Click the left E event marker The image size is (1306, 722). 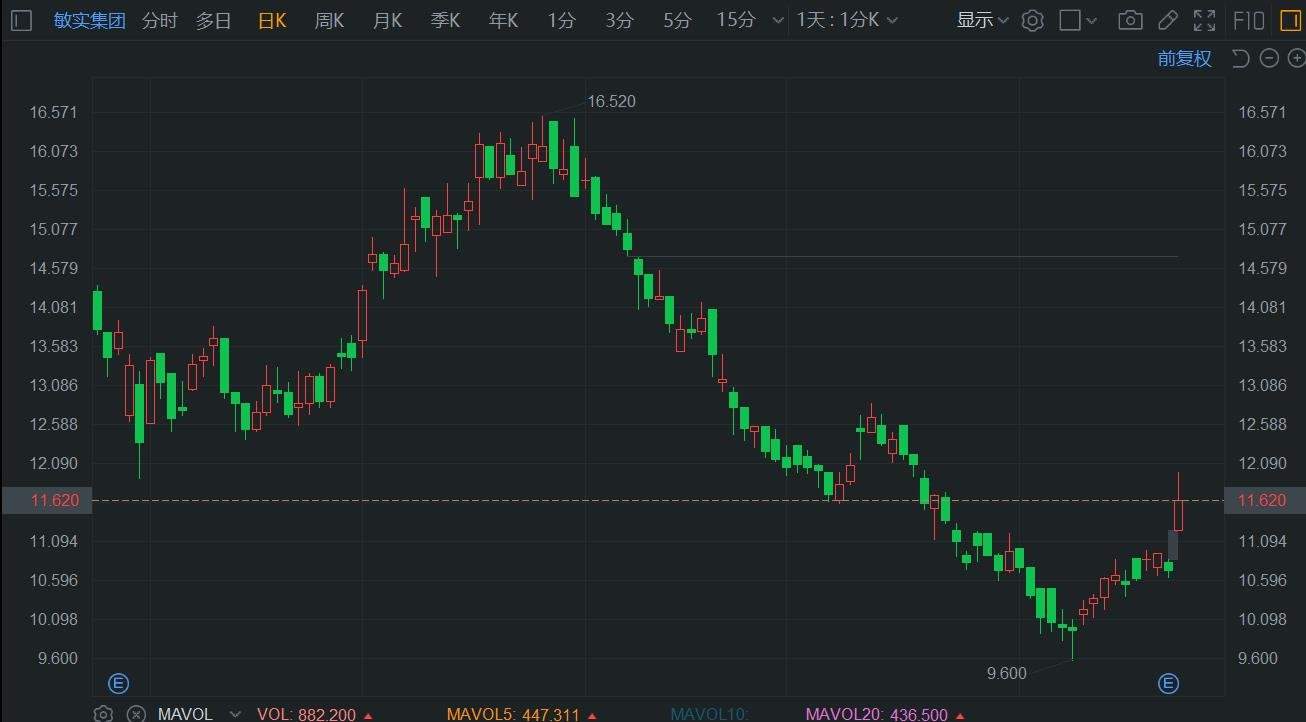point(118,684)
